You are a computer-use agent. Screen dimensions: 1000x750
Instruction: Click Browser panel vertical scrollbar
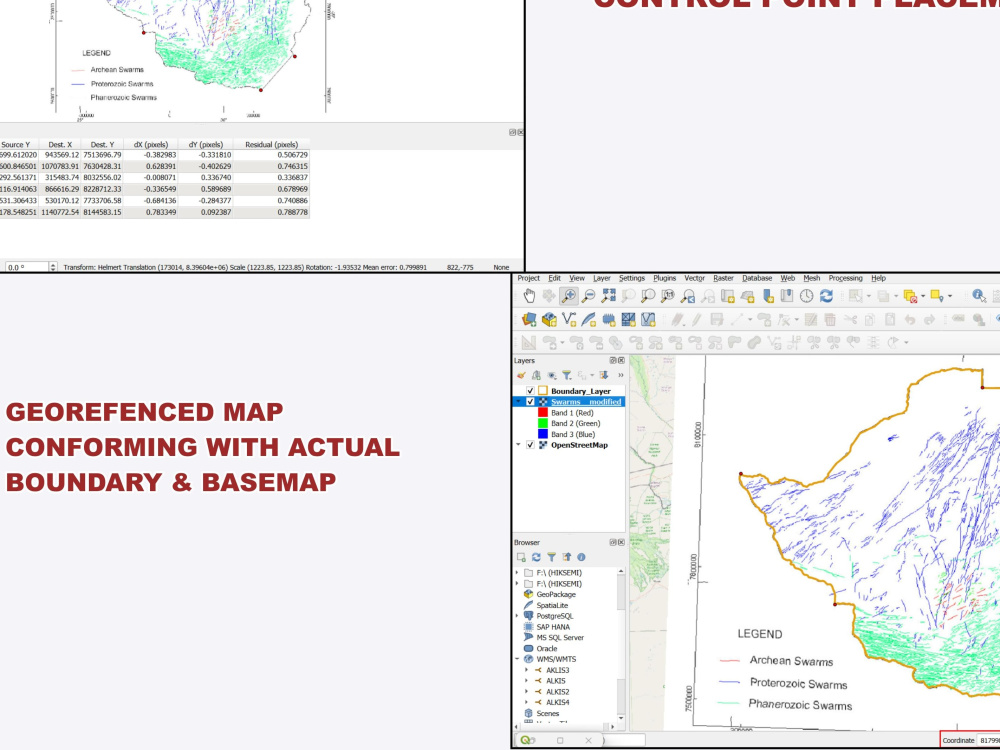621,645
